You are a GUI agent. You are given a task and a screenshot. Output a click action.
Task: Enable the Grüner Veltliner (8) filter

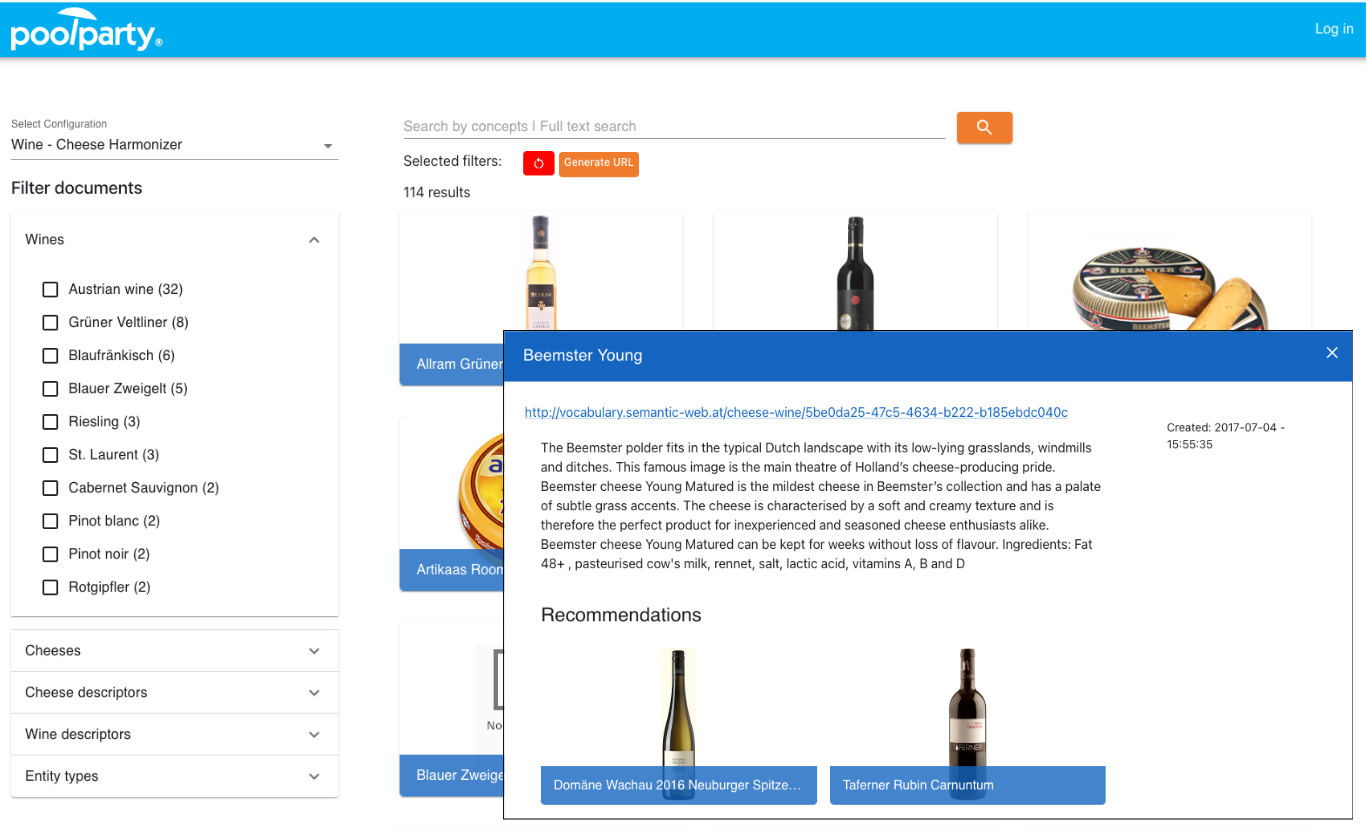tap(50, 322)
